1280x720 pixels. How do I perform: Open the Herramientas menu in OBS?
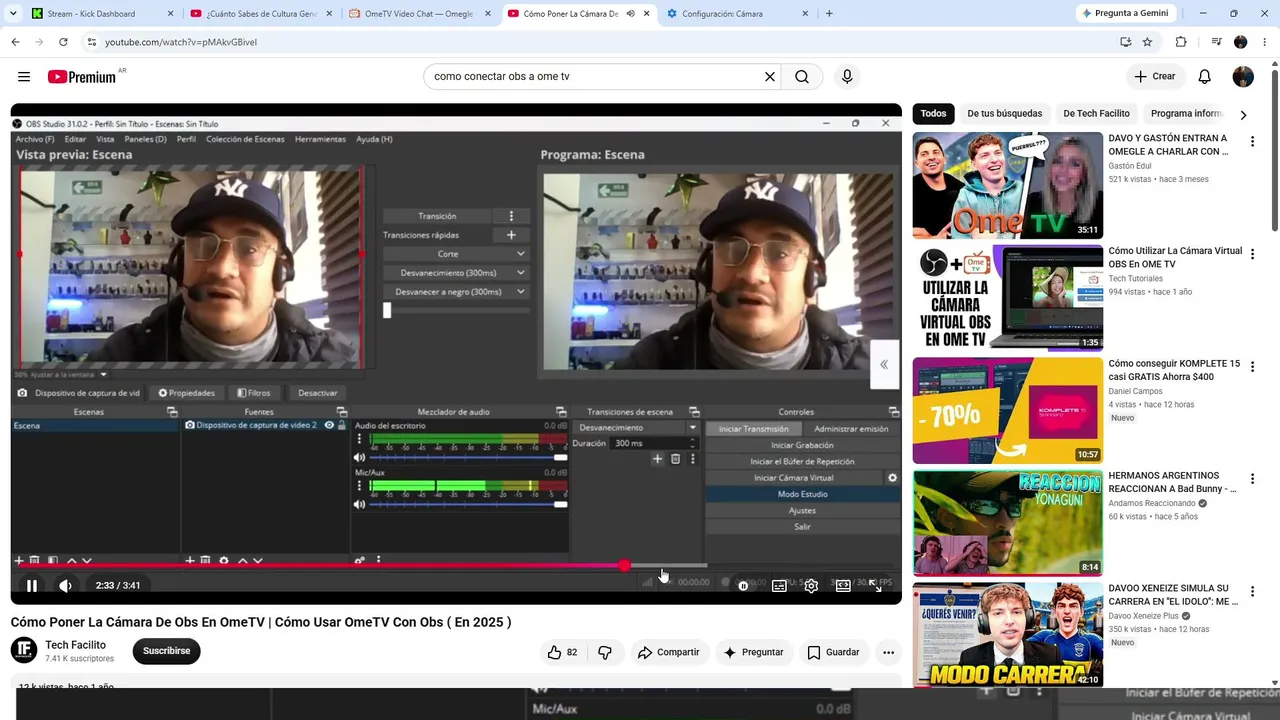pyautogui.click(x=320, y=139)
